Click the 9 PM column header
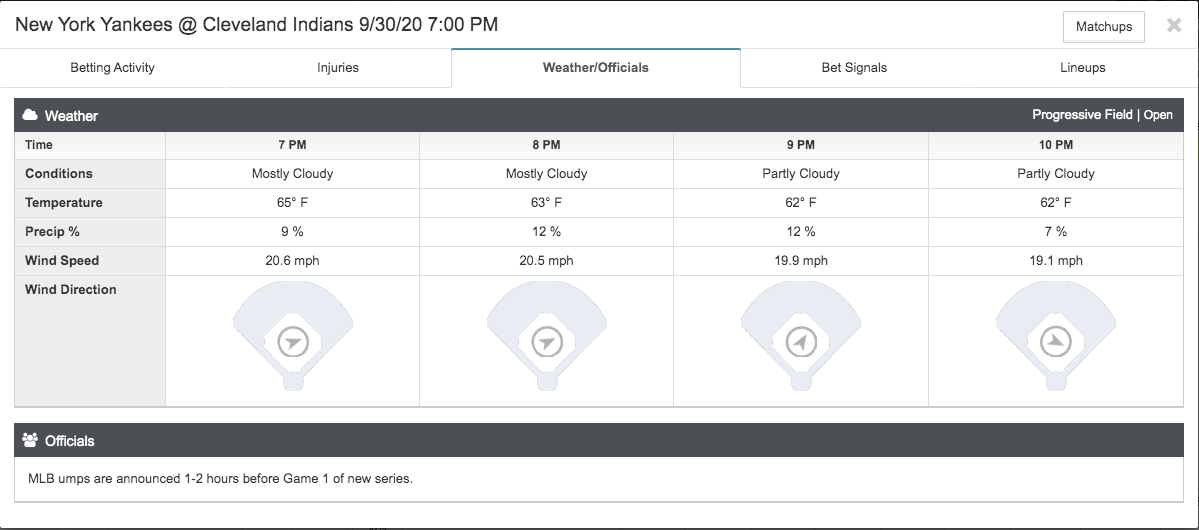 [801, 145]
